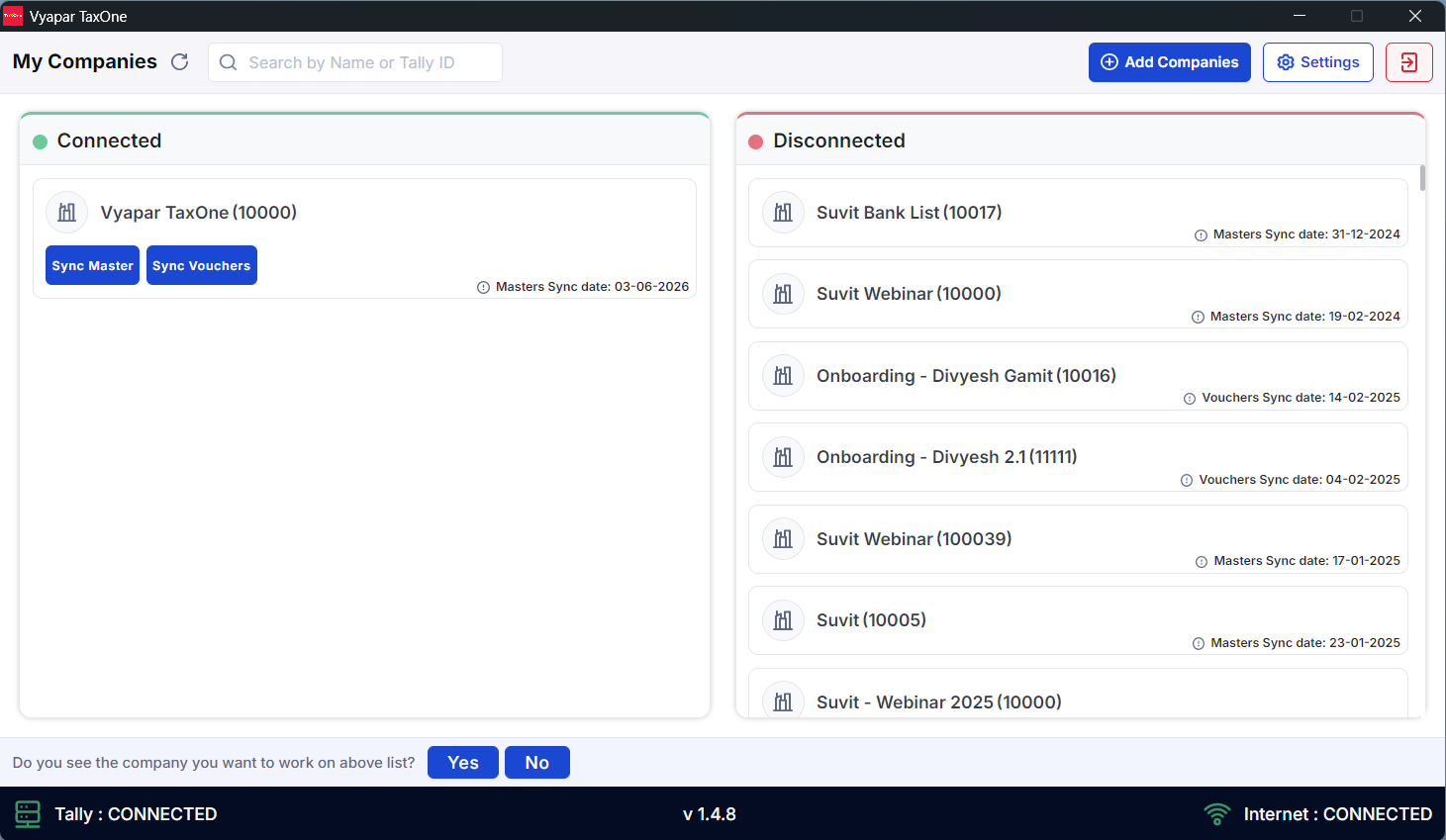Viewport: 1446px width, 840px height.
Task: Click the Disconnected list scrollbar
Action: coord(1422,178)
